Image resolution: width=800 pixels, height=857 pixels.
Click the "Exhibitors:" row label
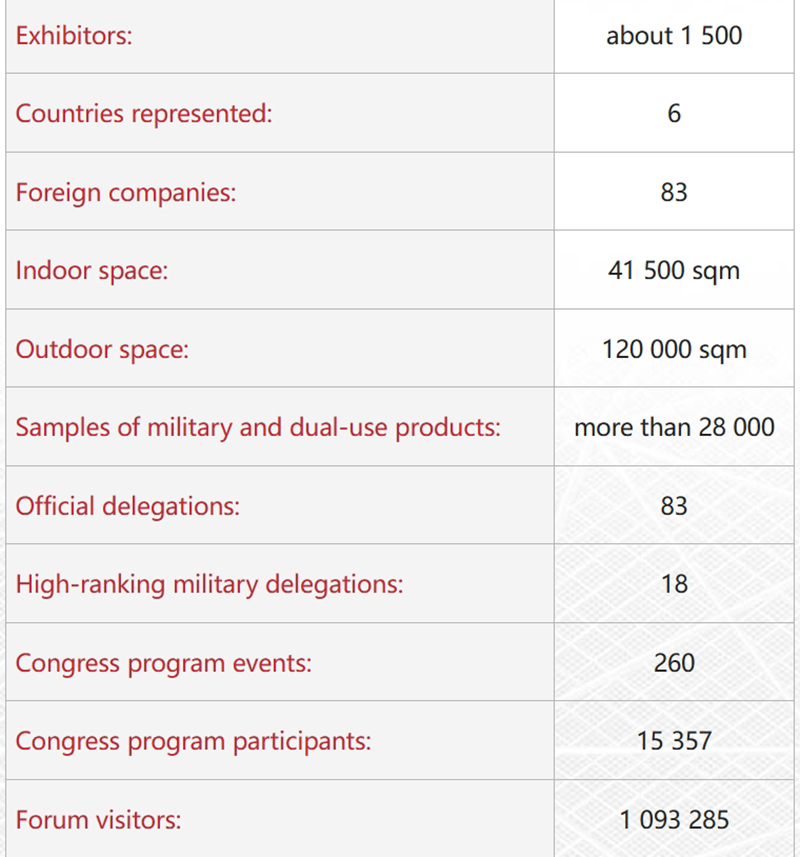point(75,36)
